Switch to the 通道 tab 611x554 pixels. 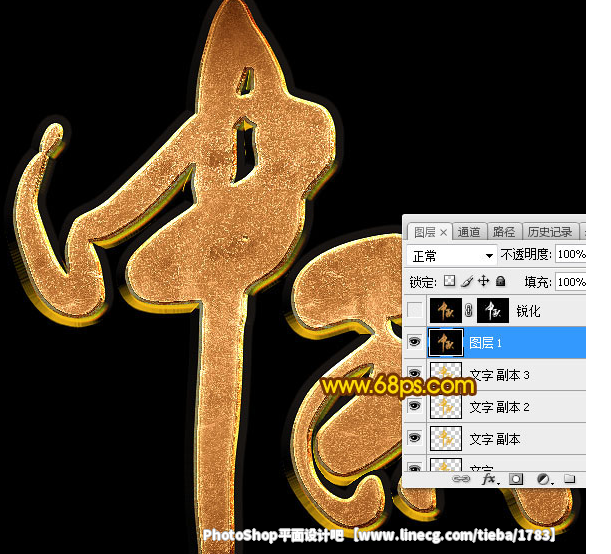[469, 232]
